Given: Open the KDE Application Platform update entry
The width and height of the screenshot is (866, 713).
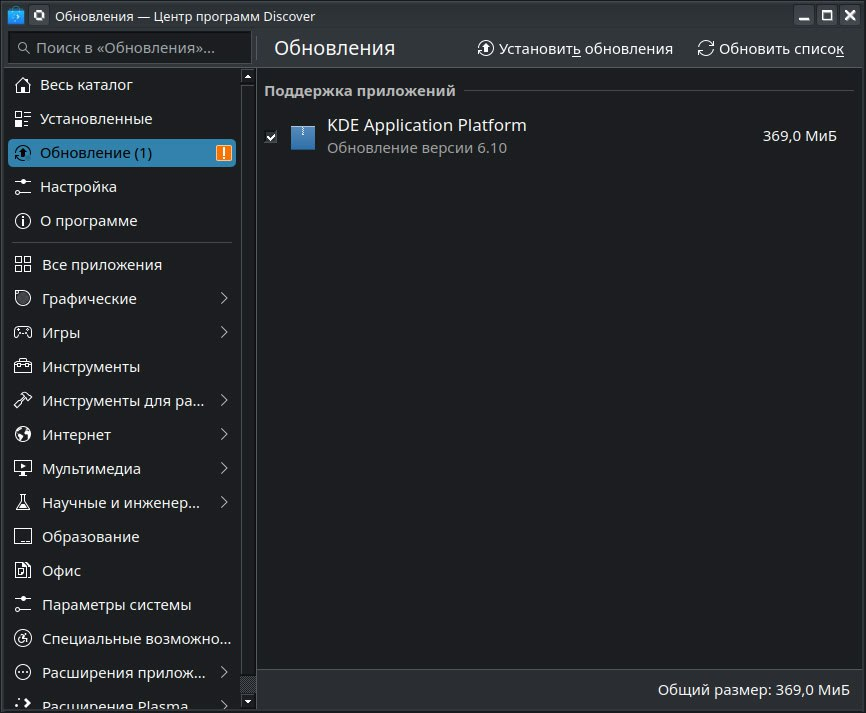Looking at the screenshot, I should point(559,136).
